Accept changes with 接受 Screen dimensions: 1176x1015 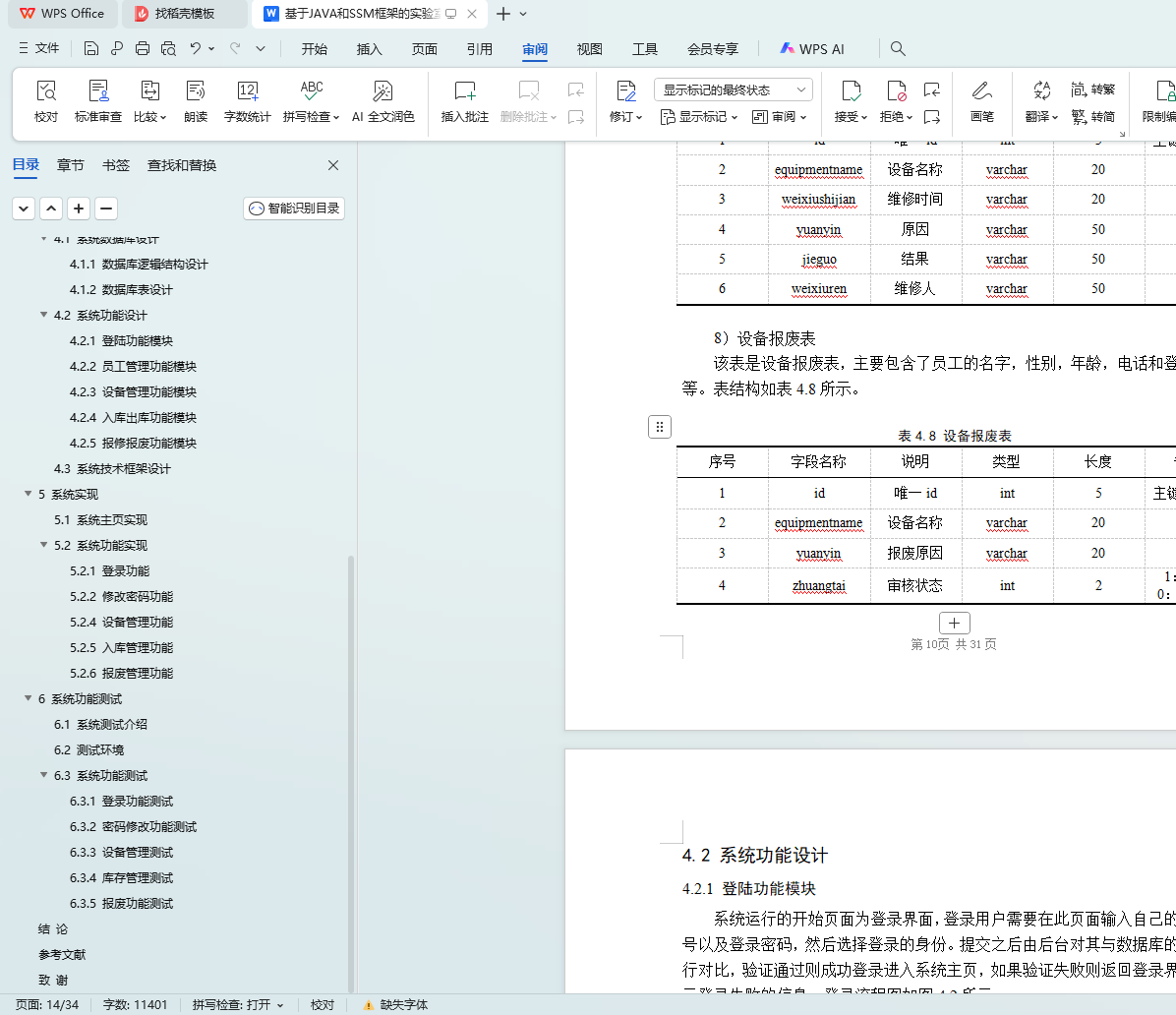tap(851, 101)
